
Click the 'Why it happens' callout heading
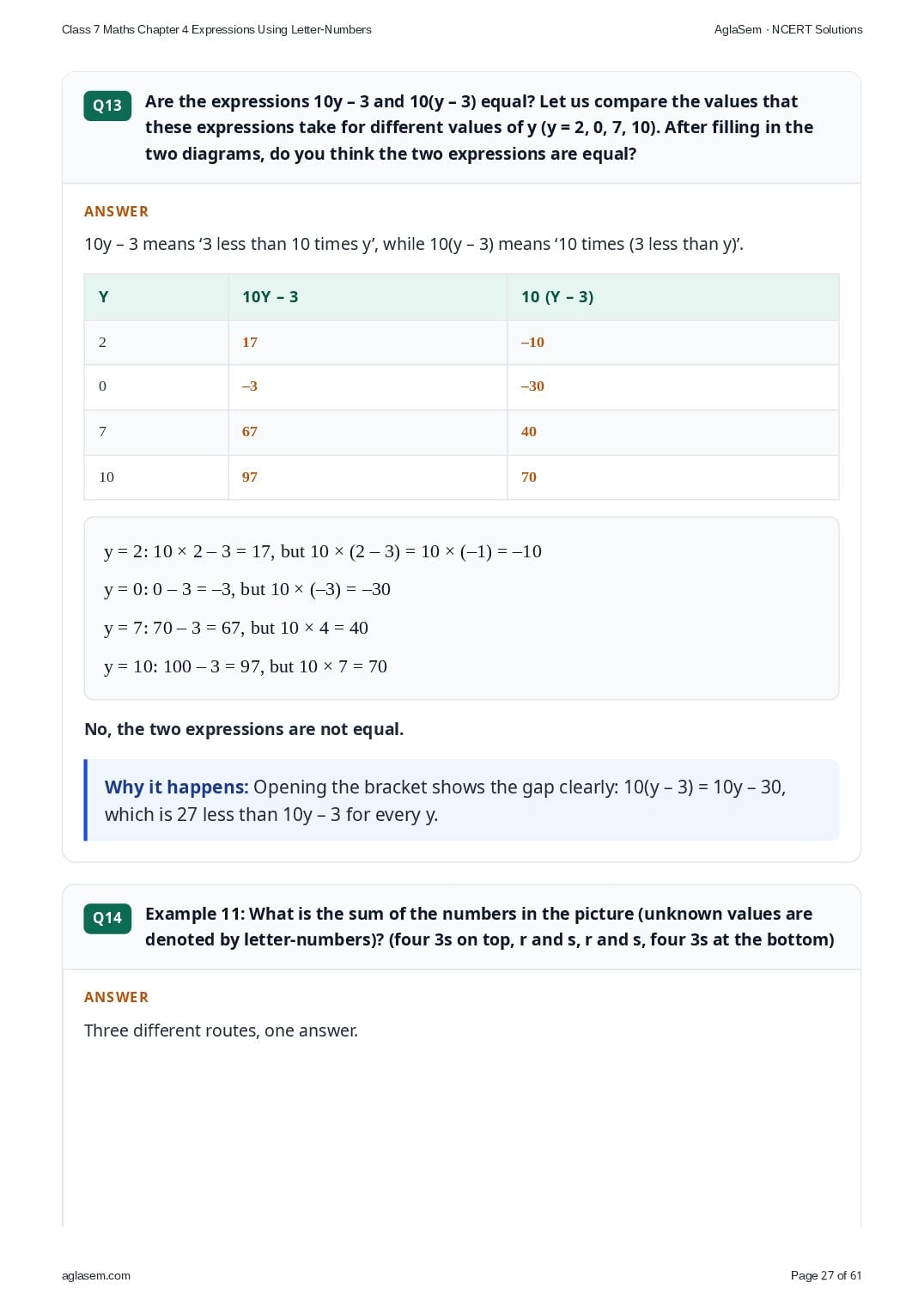click(x=176, y=787)
